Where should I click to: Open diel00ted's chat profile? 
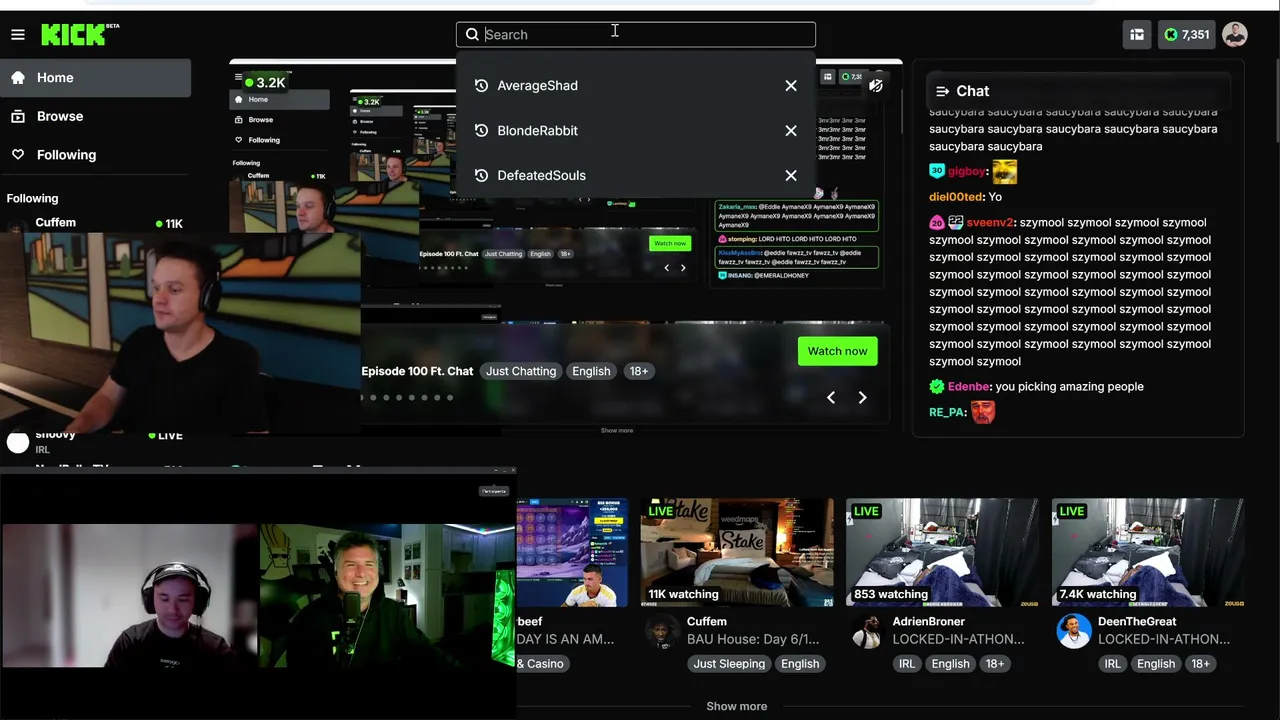tap(956, 197)
